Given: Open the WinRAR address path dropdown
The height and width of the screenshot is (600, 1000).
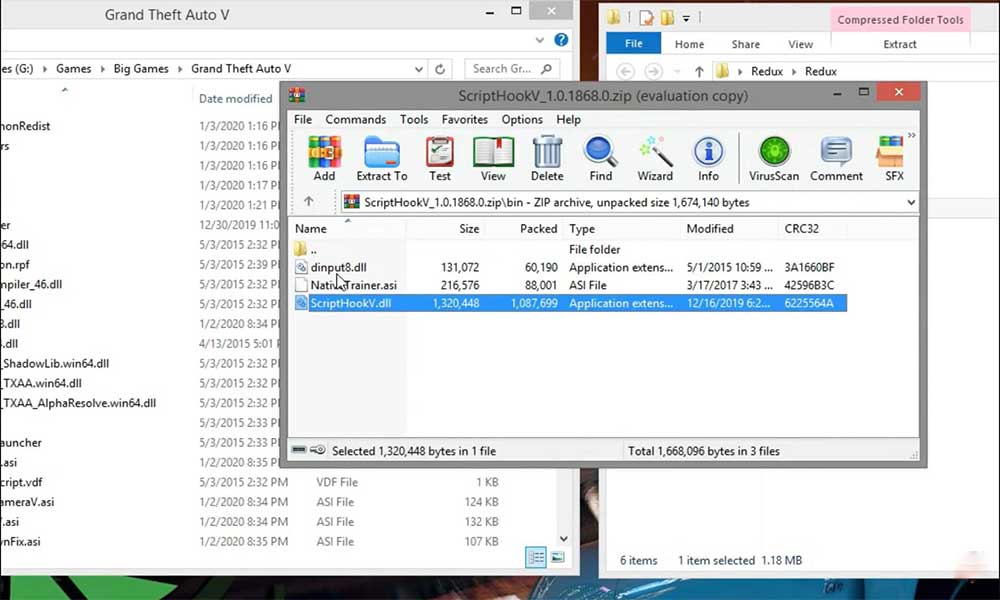Looking at the screenshot, I should point(911,202).
